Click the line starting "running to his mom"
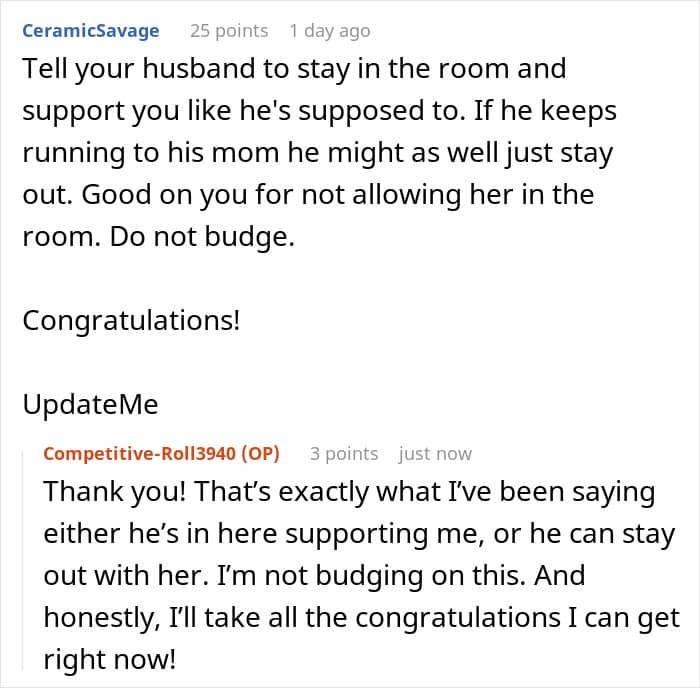The width and height of the screenshot is (700, 688). tap(318, 153)
